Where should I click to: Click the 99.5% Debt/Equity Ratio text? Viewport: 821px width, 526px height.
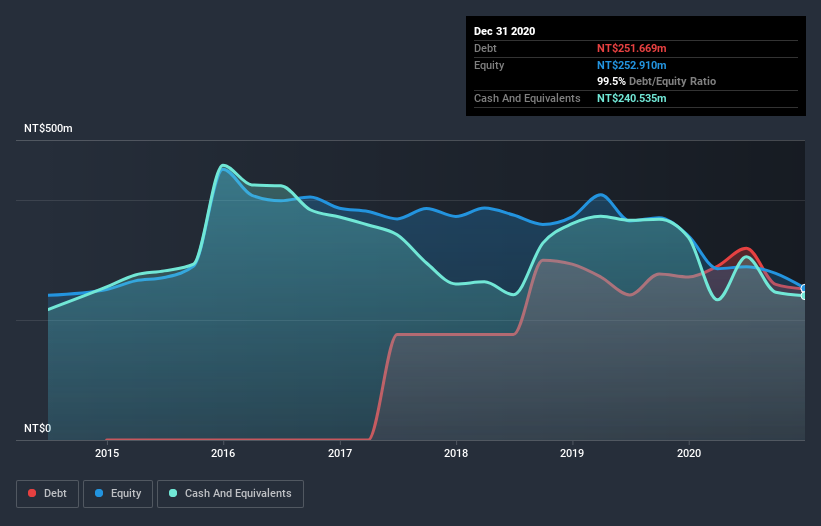pos(657,81)
